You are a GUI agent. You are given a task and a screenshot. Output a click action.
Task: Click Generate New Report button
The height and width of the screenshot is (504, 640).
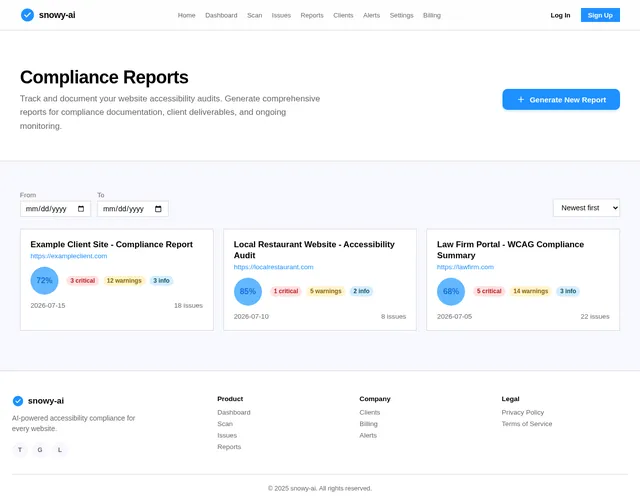coord(561,100)
